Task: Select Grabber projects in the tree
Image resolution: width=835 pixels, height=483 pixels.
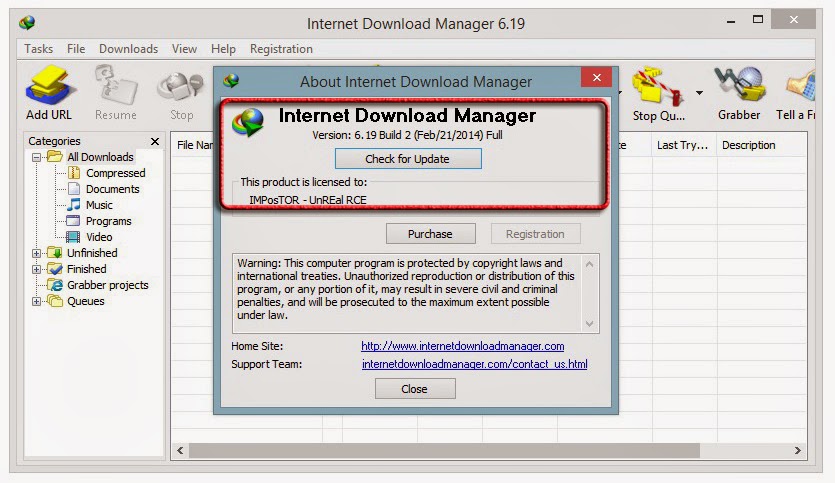Action: click(108, 285)
